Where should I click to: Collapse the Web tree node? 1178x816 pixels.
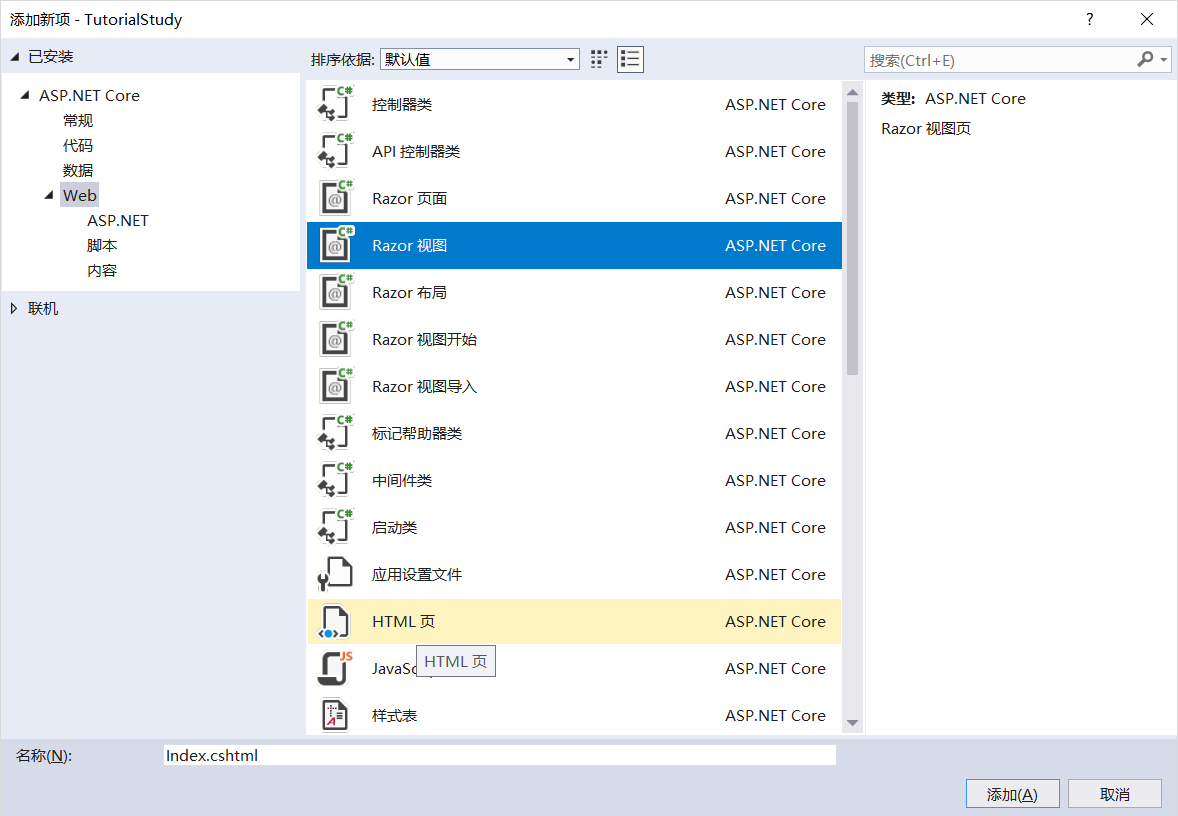[49, 195]
